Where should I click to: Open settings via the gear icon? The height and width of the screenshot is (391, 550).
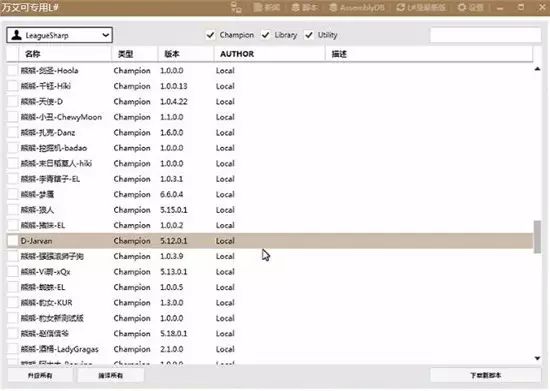[x=462, y=7]
